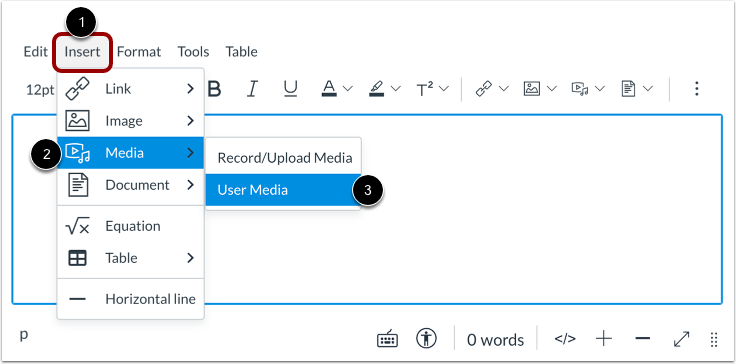Open the Format menu

[138, 52]
